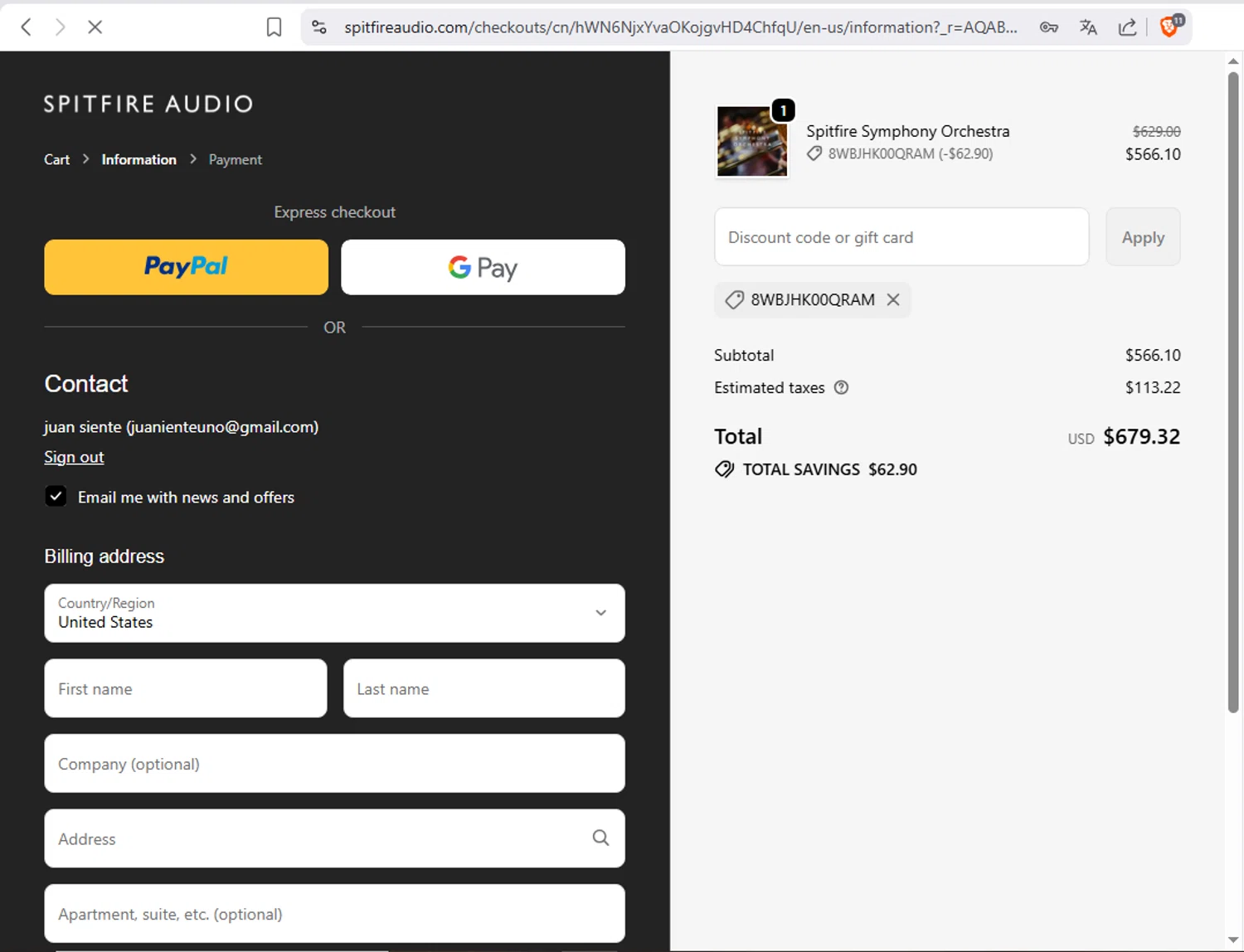Screen dimensions: 1244x952
Task: Open saved passwords key icon
Action: pyautogui.click(x=1049, y=27)
